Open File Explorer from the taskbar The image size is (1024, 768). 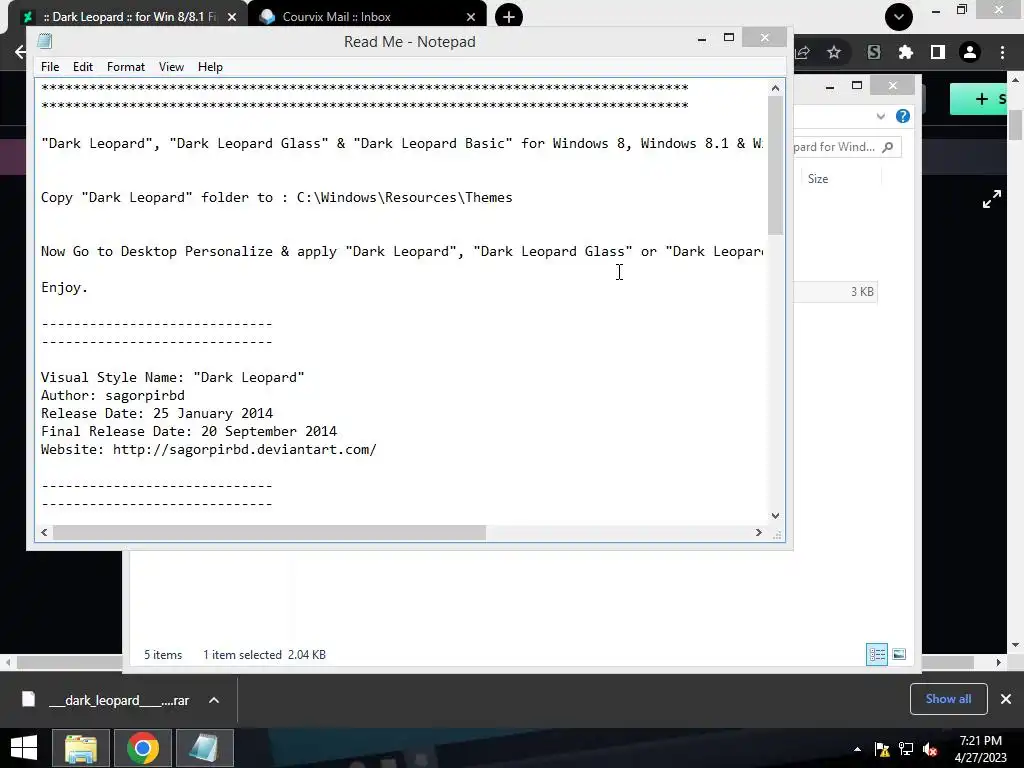[x=81, y=748]
